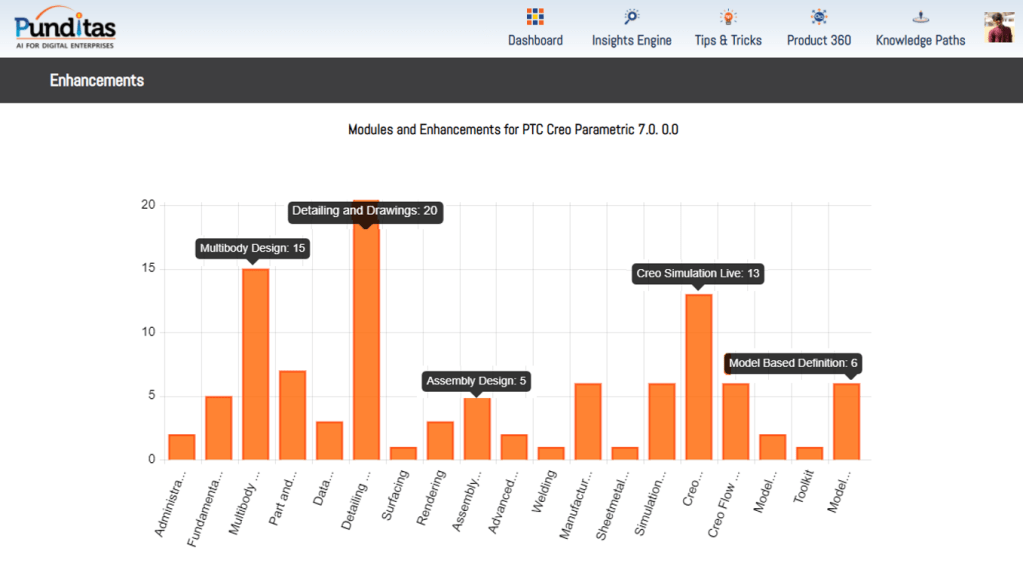Image resolution: width=1023 pixels, height=563 pixels.
Task: Click the Knowledge Paths icon
Action: click(x=920, y=17)
